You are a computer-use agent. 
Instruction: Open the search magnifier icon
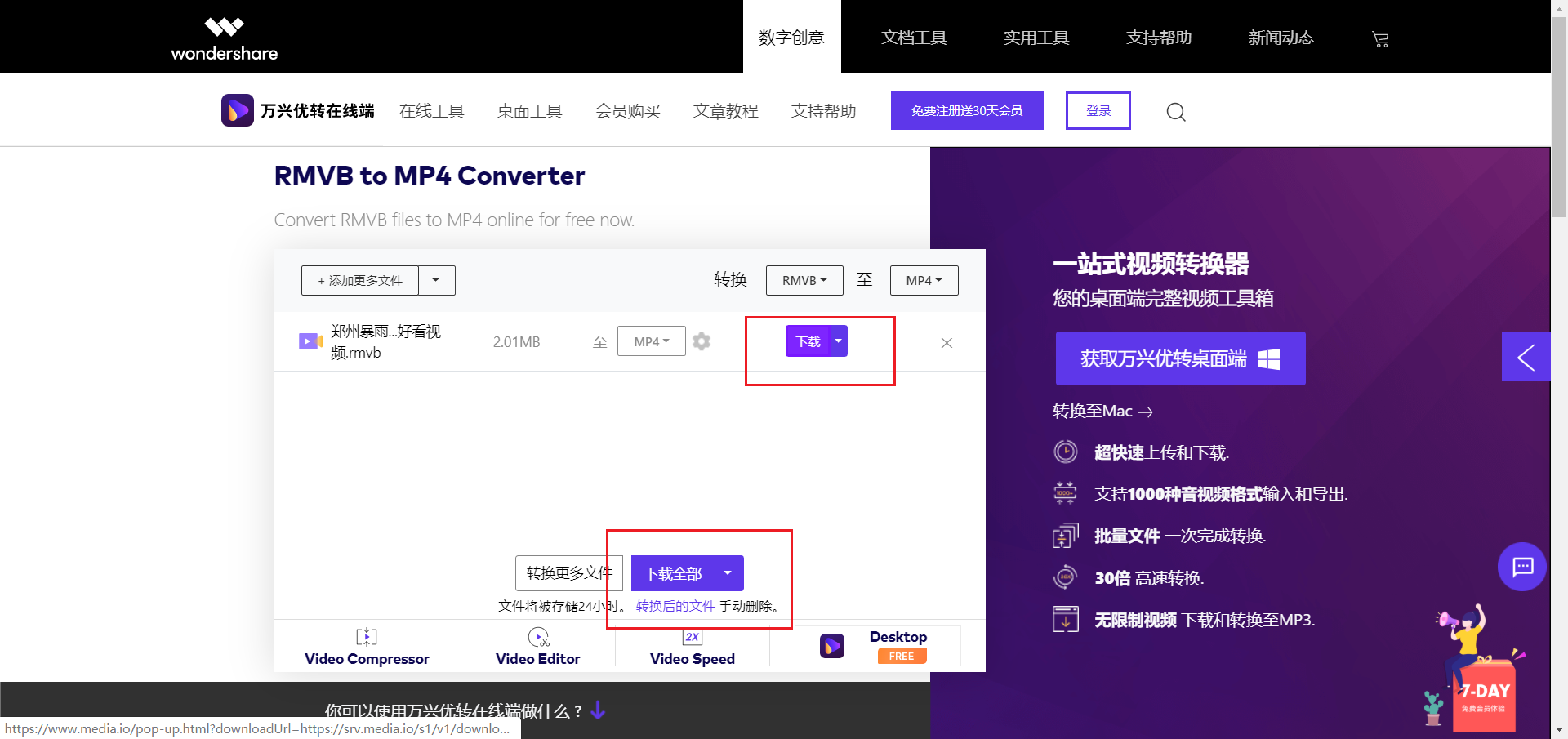click(1176, 112)
